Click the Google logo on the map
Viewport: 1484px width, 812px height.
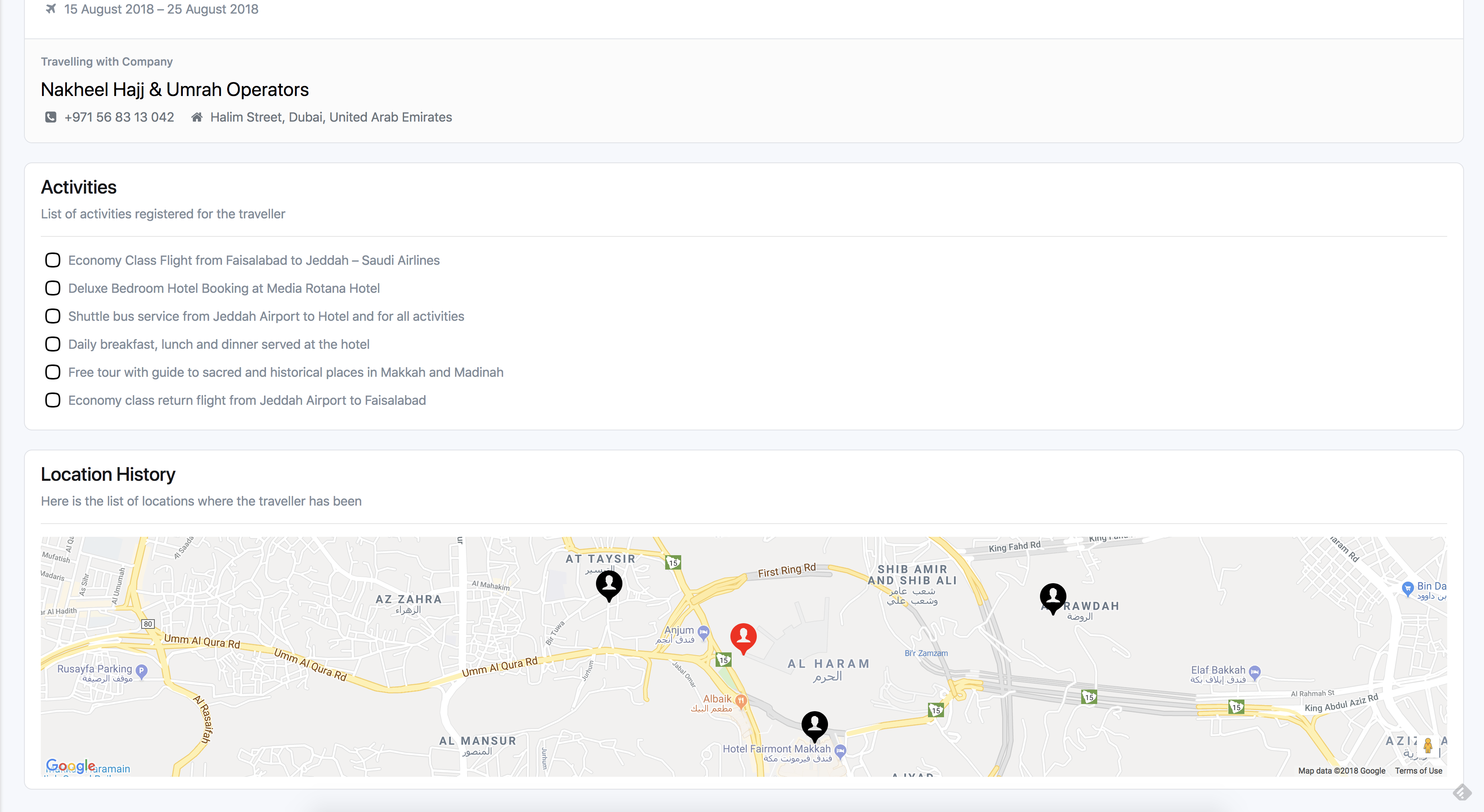point(70,766)
